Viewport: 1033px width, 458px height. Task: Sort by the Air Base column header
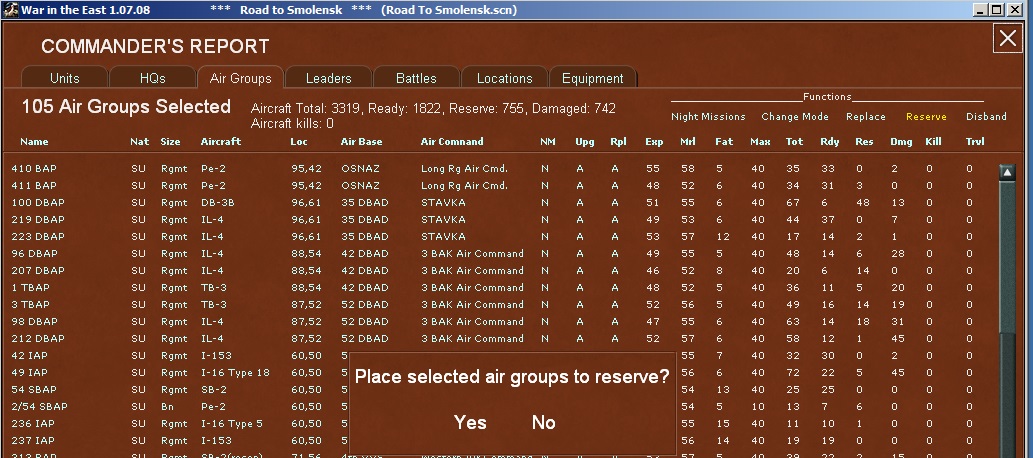point(361,142)
